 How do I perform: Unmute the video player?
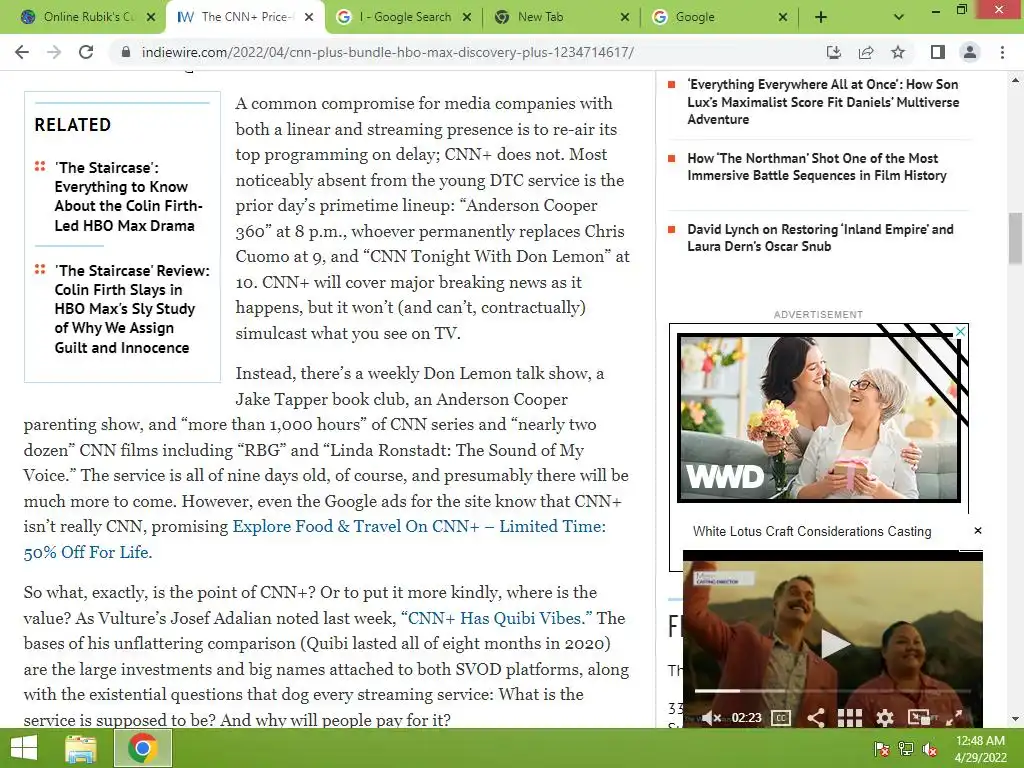click(711, 718)
